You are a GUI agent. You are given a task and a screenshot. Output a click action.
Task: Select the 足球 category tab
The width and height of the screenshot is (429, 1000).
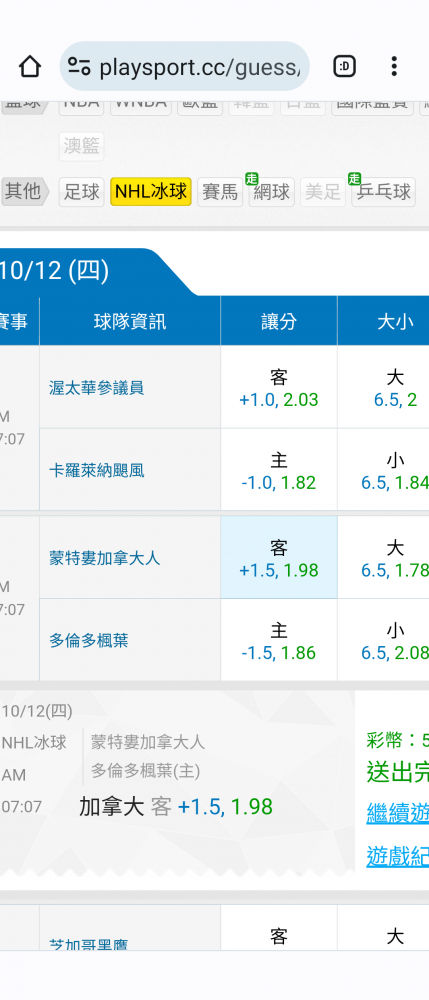click(82, 192)
